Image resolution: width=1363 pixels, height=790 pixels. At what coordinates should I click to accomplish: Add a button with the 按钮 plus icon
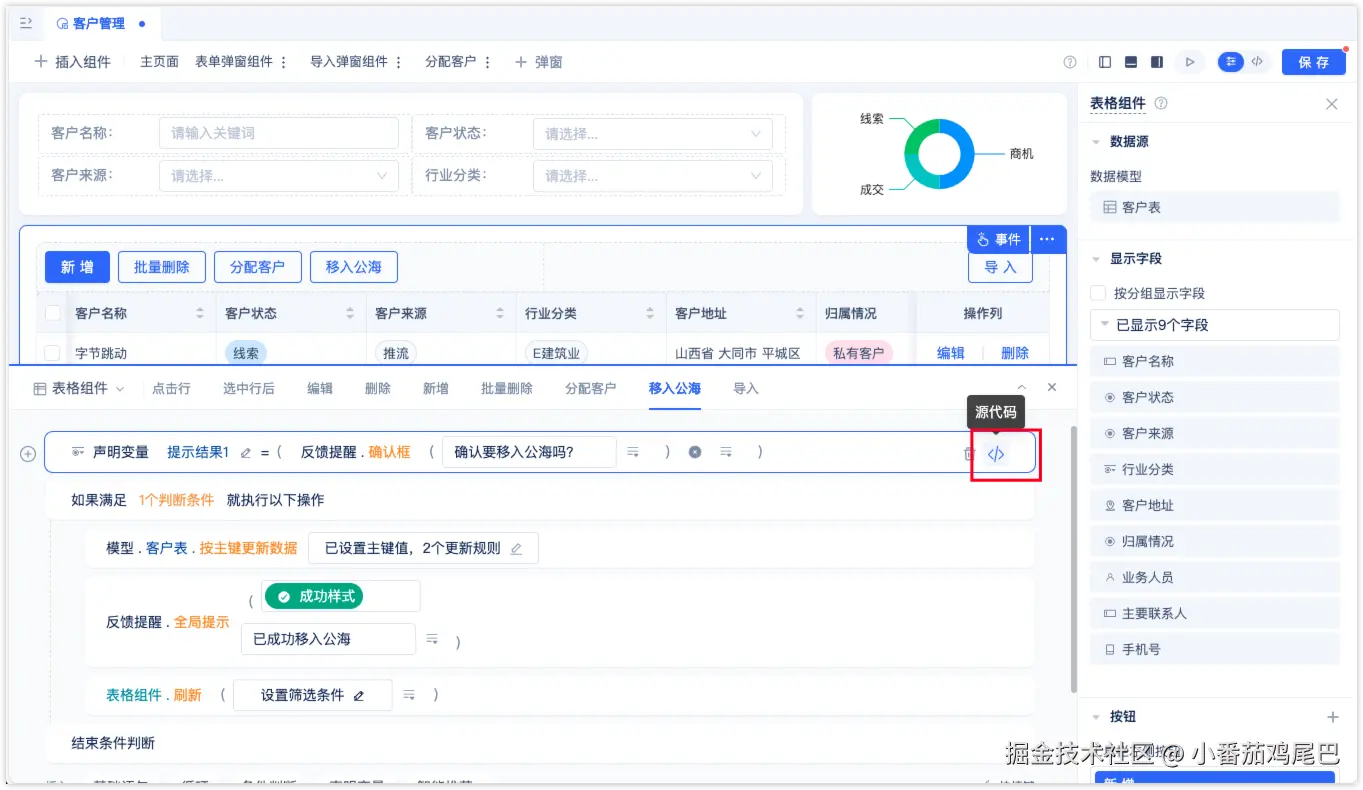tap(1332, 717)
